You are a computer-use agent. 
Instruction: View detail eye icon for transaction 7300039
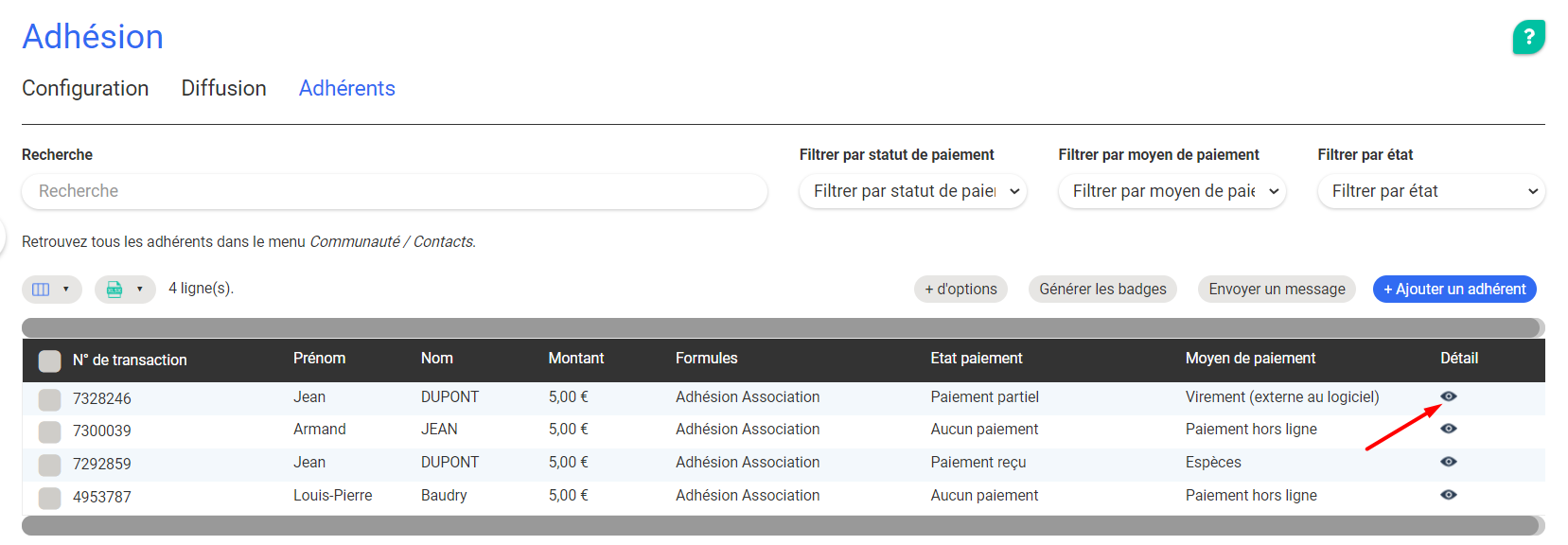(x=1448, y=429)
